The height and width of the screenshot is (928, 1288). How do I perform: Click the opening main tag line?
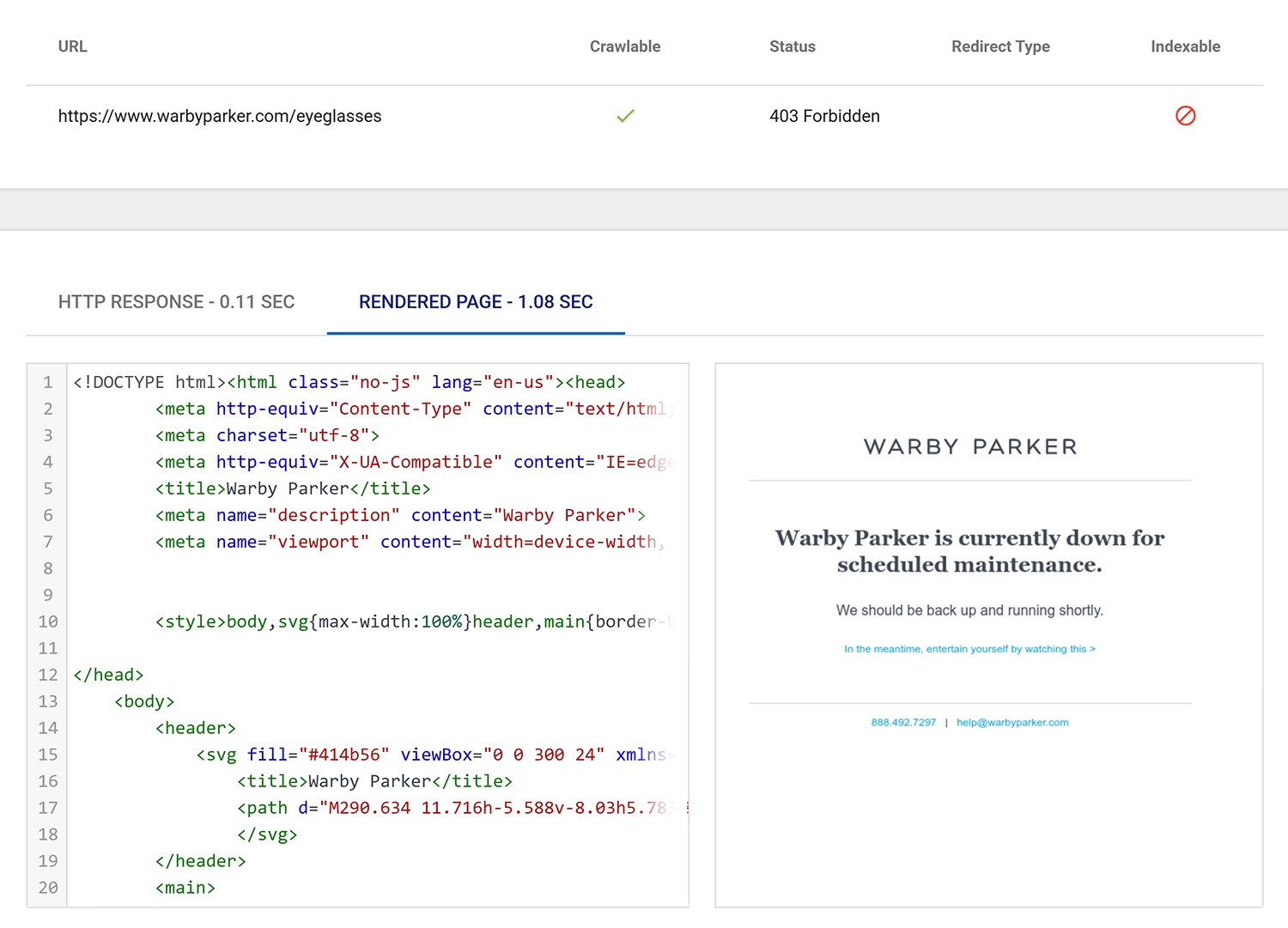pyautogui.click(x=185, y=888)
